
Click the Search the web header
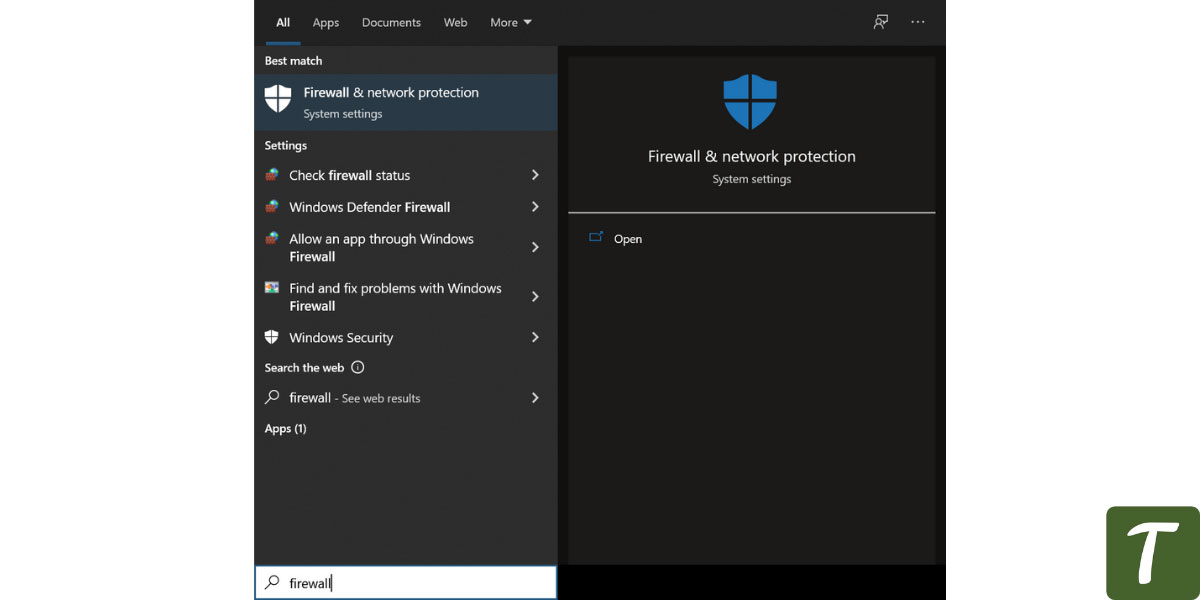coord(304,367)
